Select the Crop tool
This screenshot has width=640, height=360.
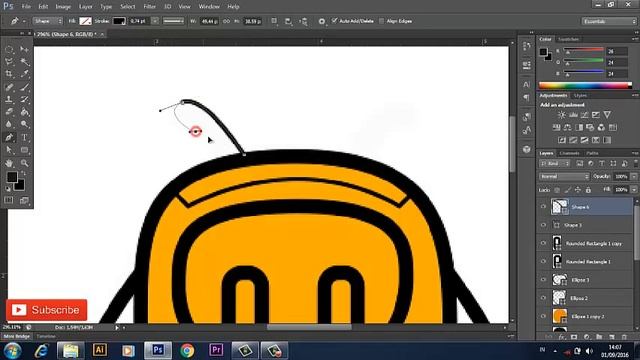pyautogui.click(x=9, y=74)
